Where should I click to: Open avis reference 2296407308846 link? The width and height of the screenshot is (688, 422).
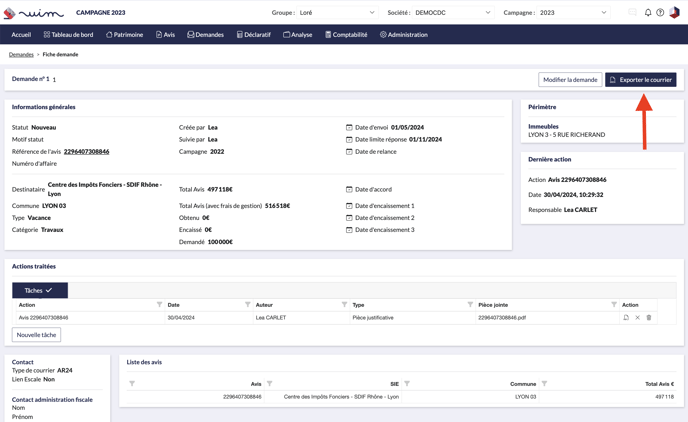[86, 152]
